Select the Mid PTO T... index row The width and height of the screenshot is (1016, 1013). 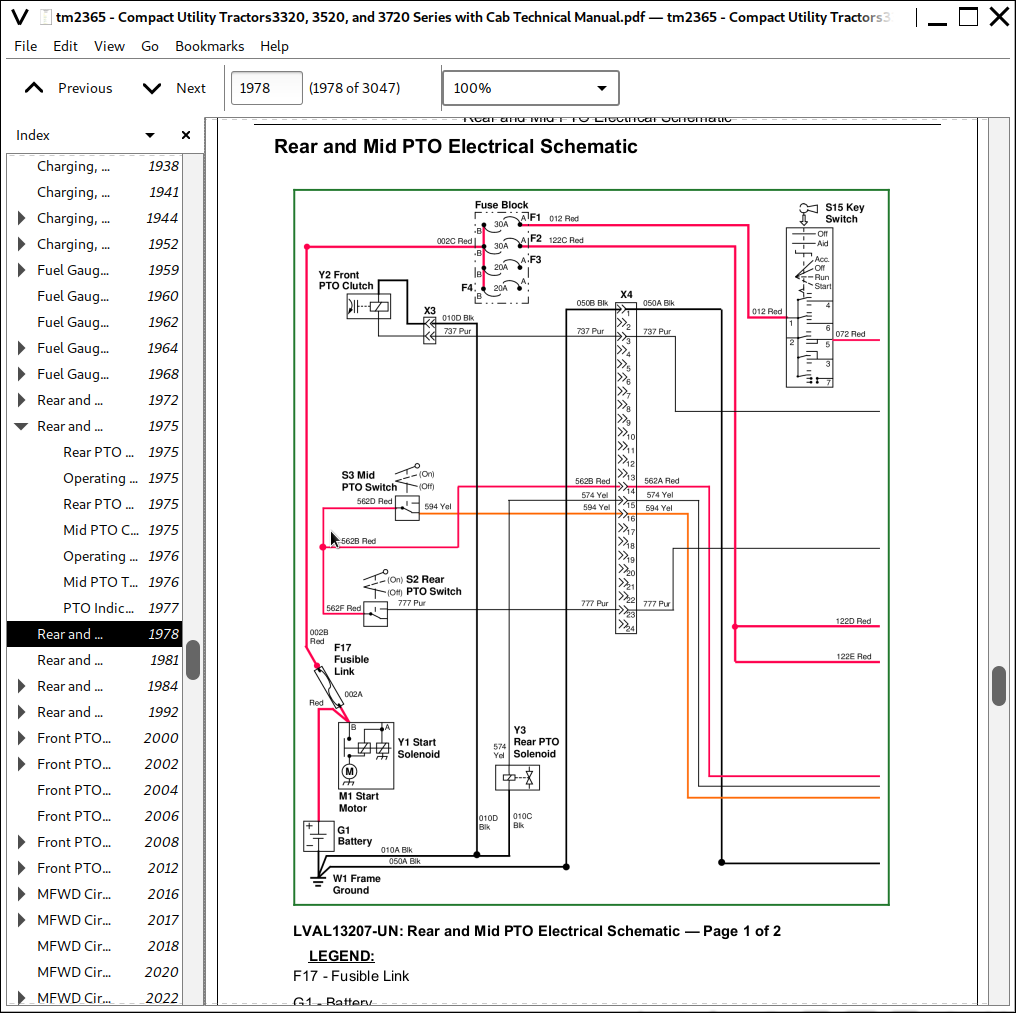[95, 582]
